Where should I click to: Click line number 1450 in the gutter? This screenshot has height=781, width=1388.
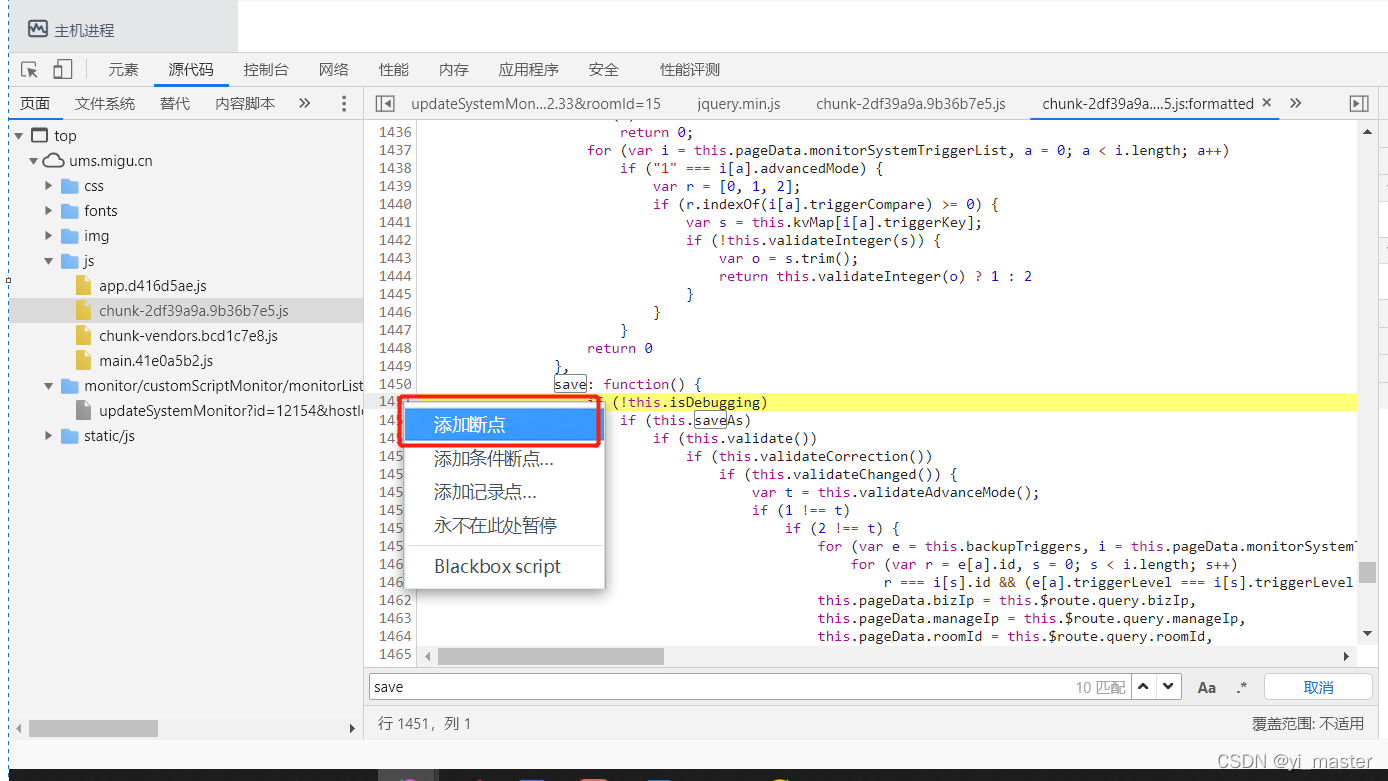click(395, 384)
